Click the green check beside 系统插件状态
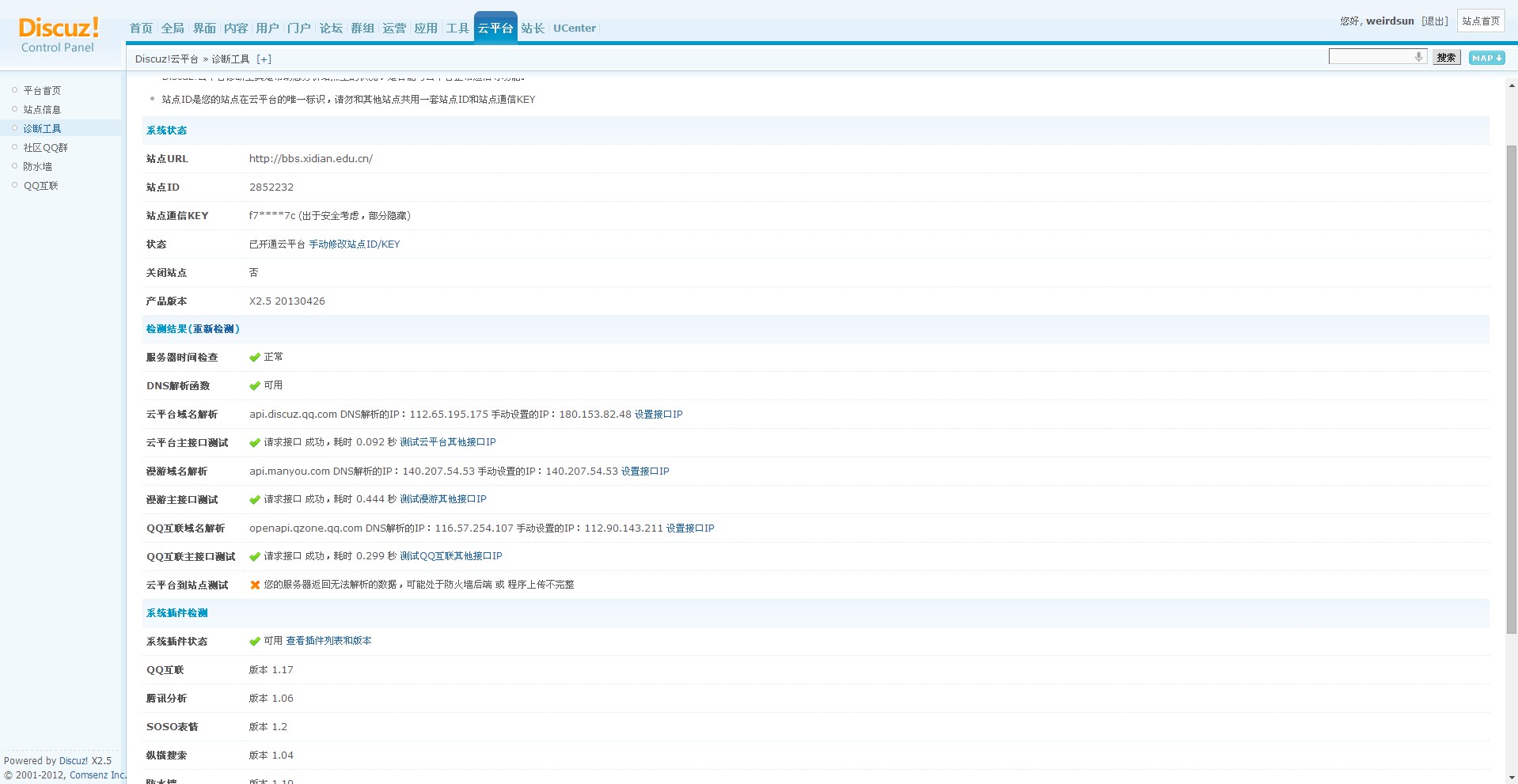Image resolution: width=1518 pixels, height=784 pixels. (255, 642)
